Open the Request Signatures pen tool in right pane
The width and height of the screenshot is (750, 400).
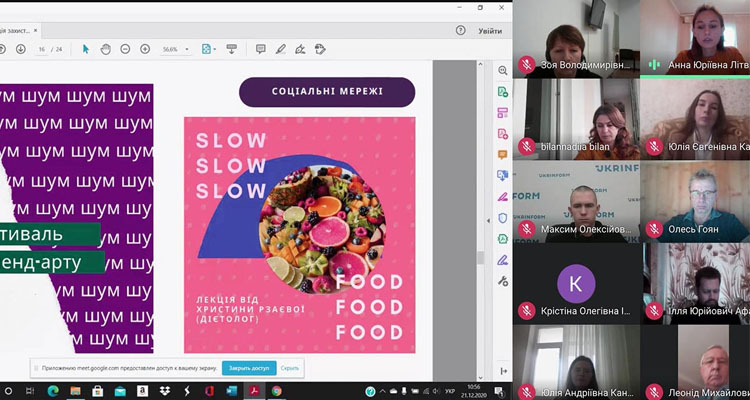pos(503,260)
